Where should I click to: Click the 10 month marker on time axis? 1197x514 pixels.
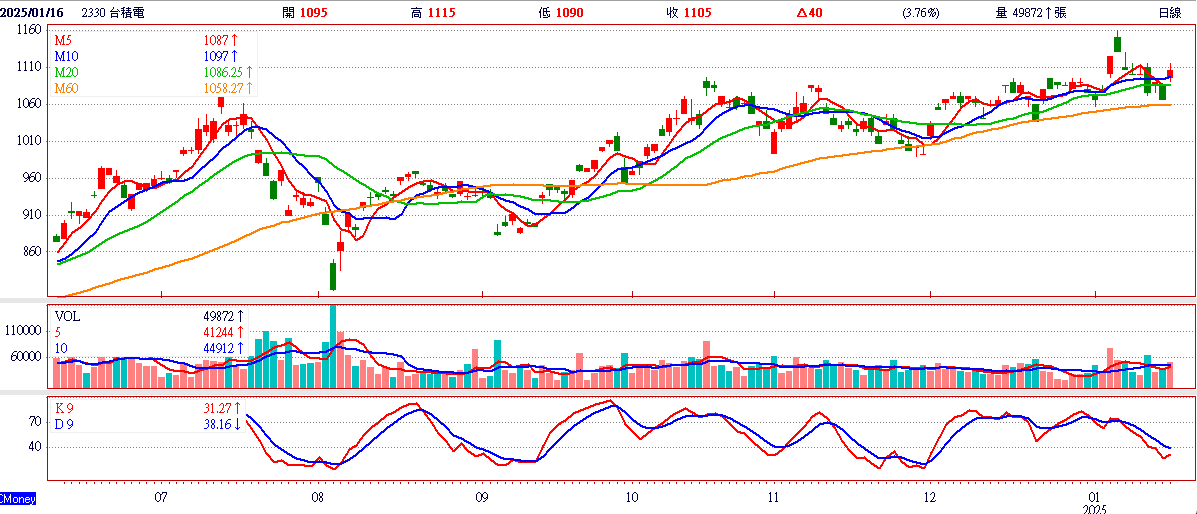click(x=631, y=498)
